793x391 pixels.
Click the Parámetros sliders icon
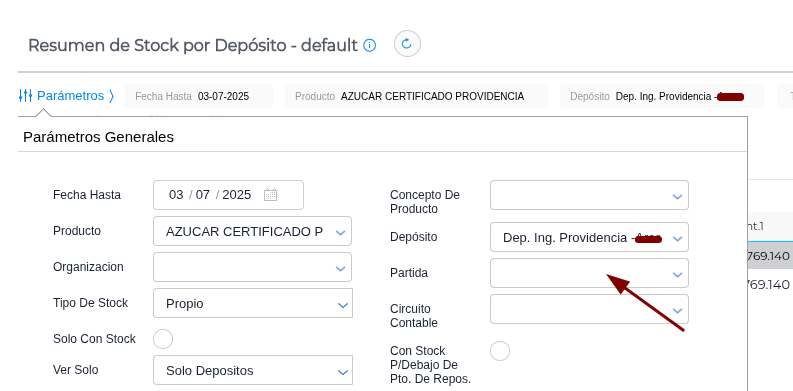click(26, 96)
